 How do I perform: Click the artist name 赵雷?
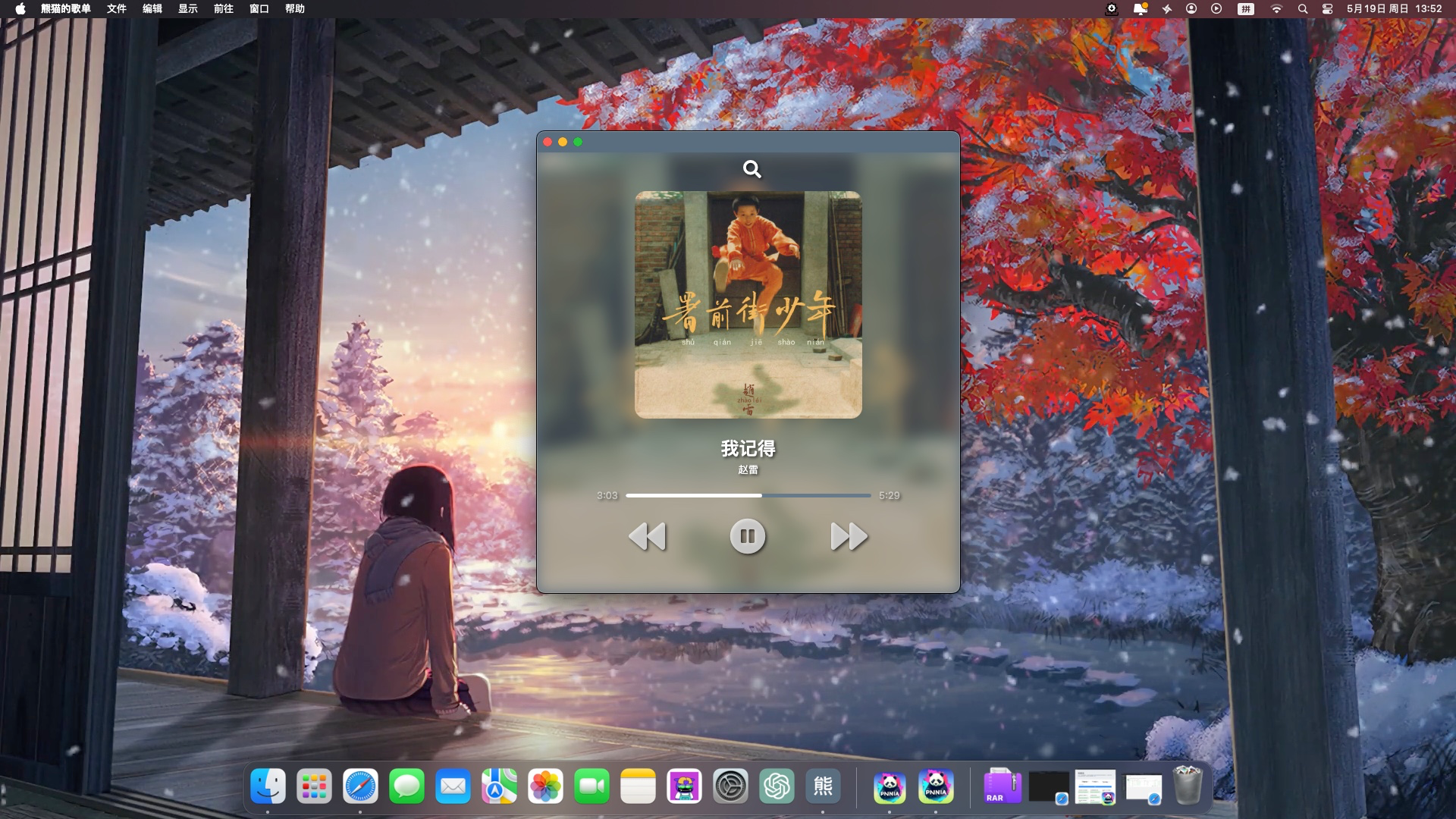748,470
